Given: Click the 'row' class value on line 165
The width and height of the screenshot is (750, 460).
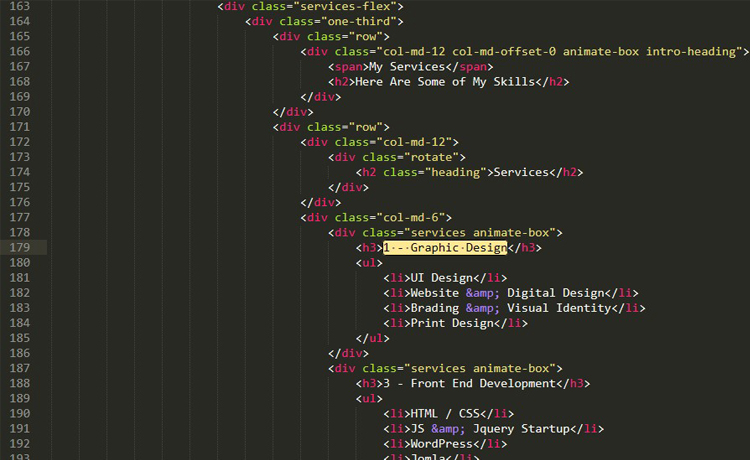Looking at the screenshot, I should pos(365,36).
